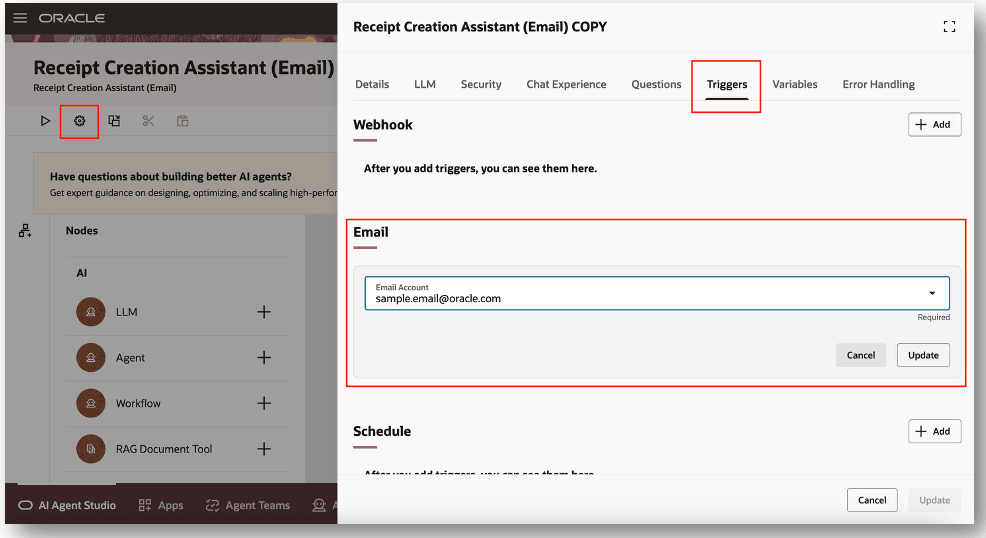Click the disabled Update button at panel bottom
The width and height of the screenshot is (986, 538).
934,500
